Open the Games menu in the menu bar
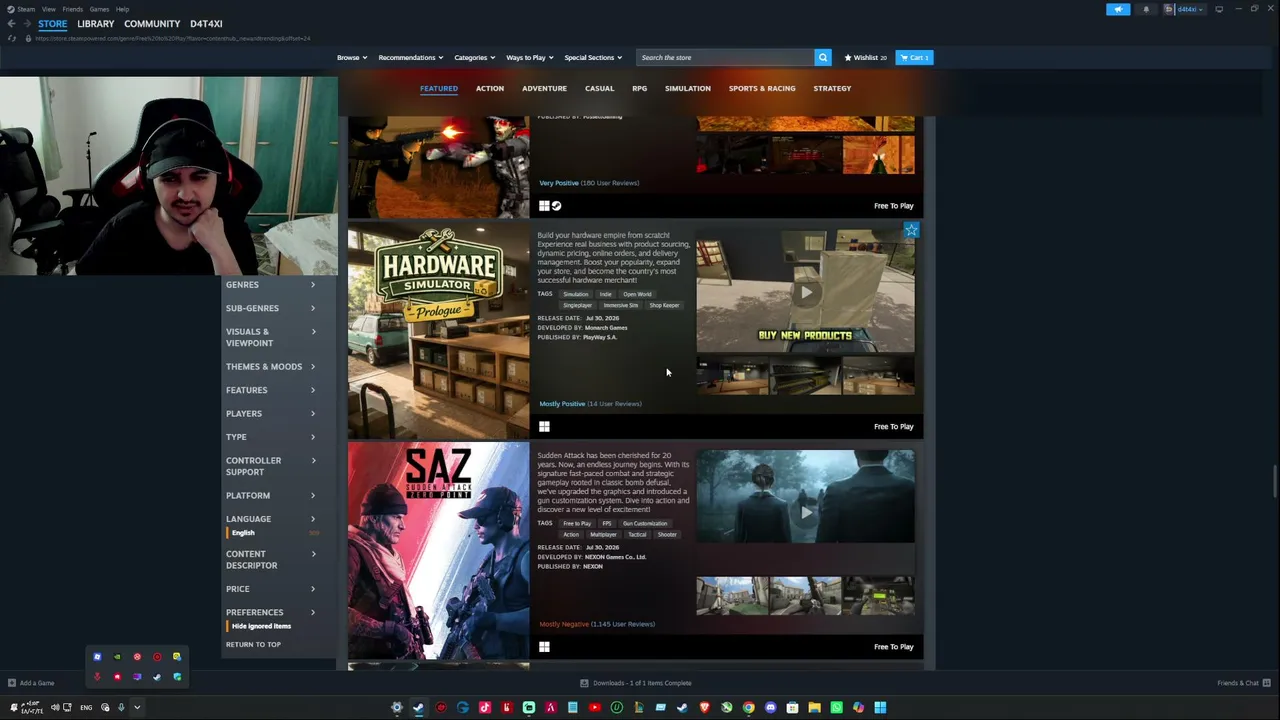 coord(99,9)
